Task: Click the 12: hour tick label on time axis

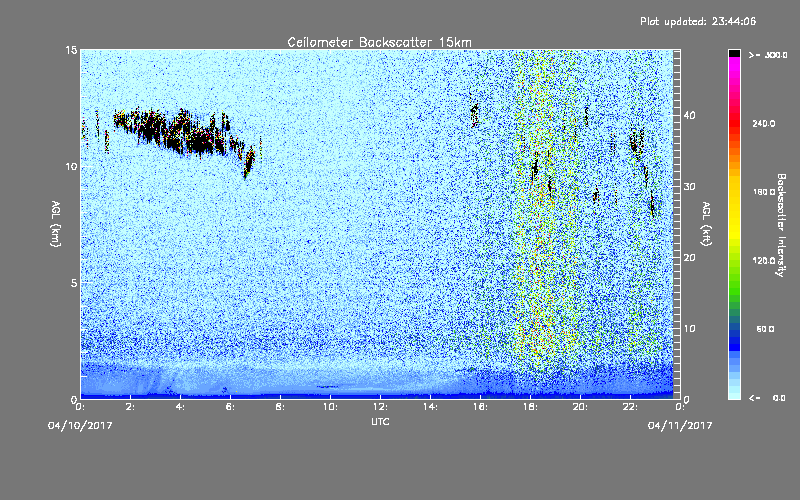Action: (x=380, y=407)
